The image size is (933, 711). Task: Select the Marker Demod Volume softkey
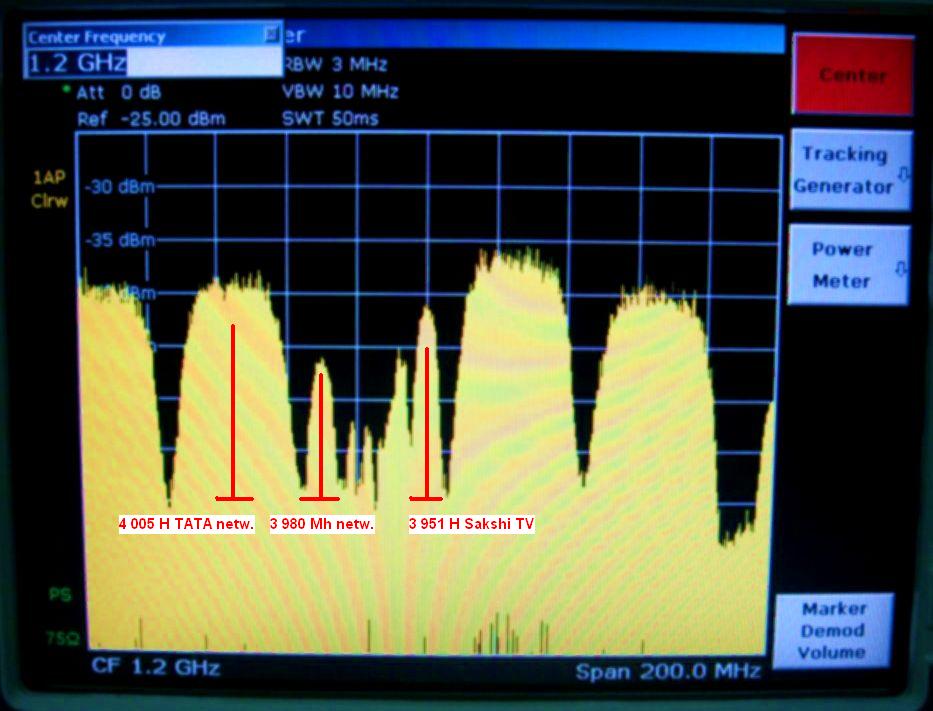click(832, 630)
